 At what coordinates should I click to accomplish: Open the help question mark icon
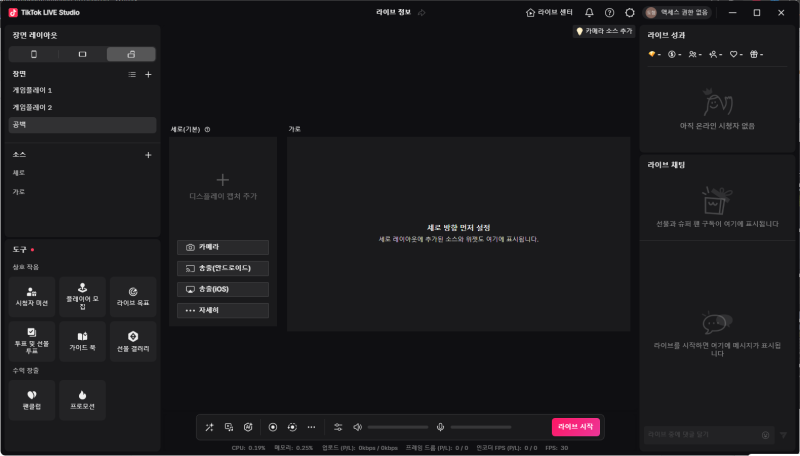tap(609, 13)
